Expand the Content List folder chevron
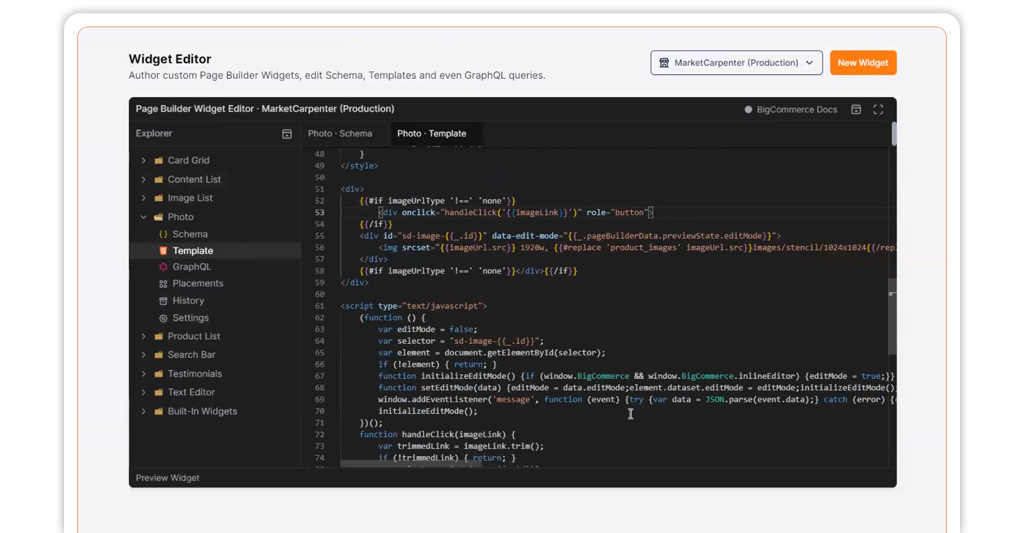 coord(144,179)
